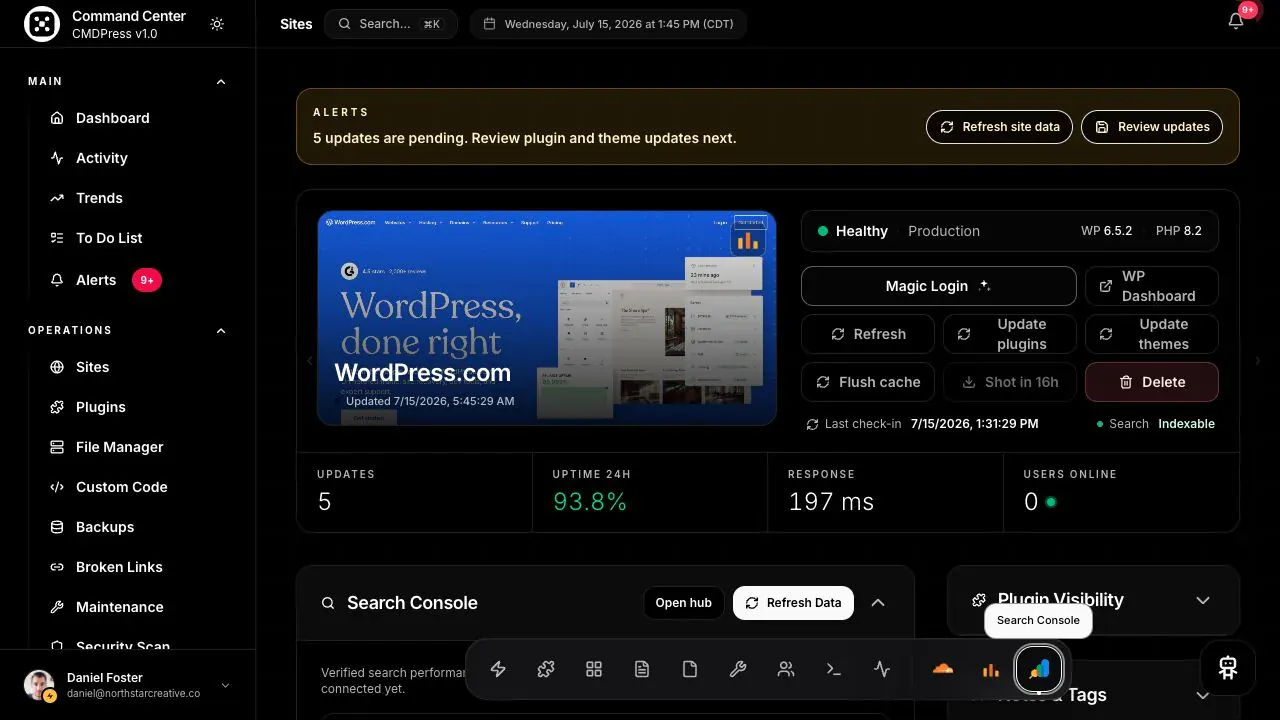Click Flush cache button
This screenshot has height=720, width=1280.
(868, 382)
